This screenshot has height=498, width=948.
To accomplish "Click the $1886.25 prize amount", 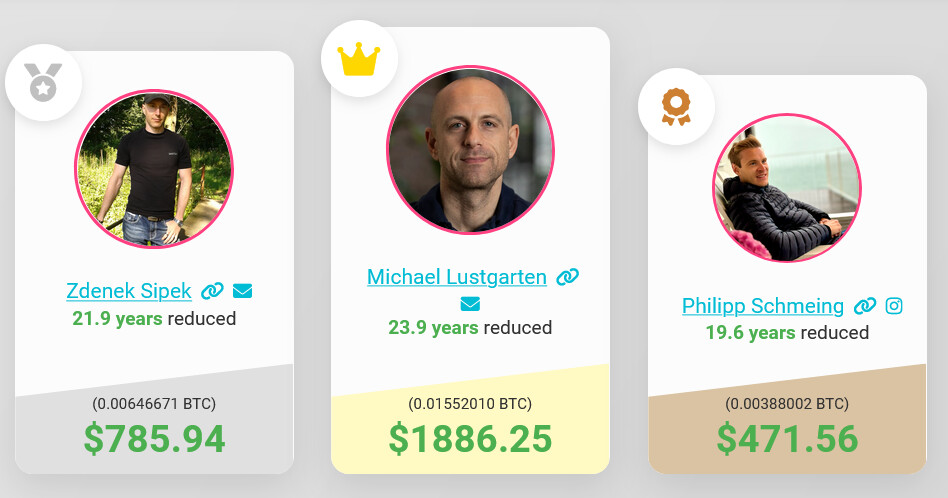I will pos(470,439).
